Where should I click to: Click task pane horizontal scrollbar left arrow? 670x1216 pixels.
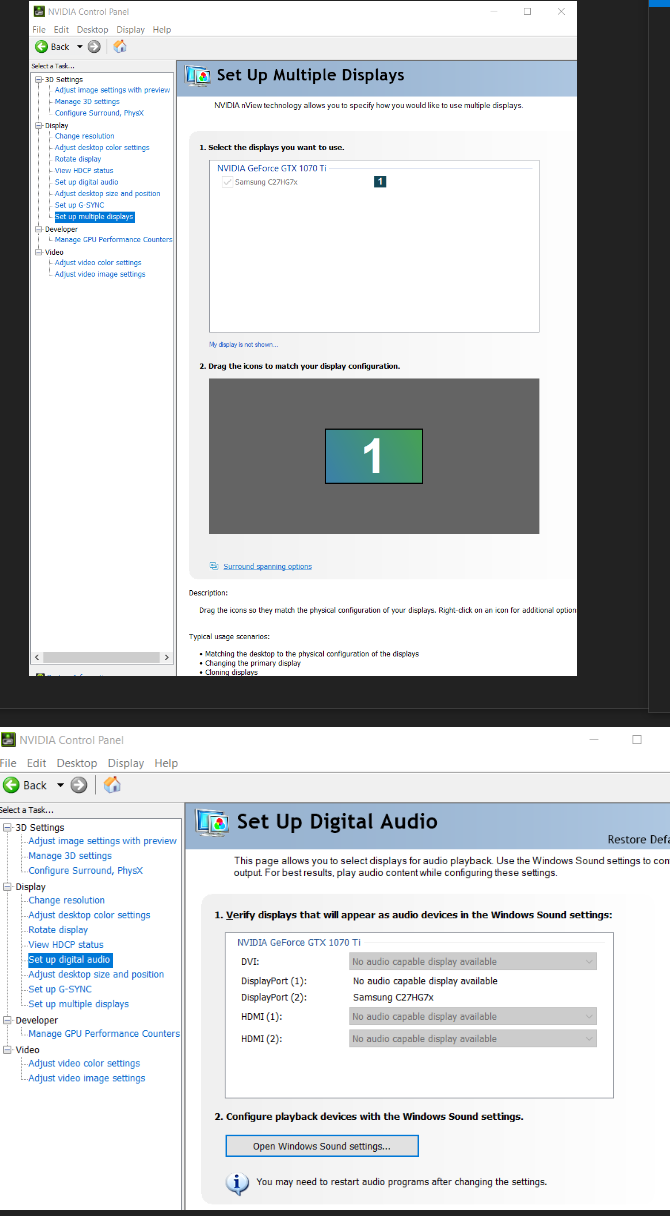(38, 657)
